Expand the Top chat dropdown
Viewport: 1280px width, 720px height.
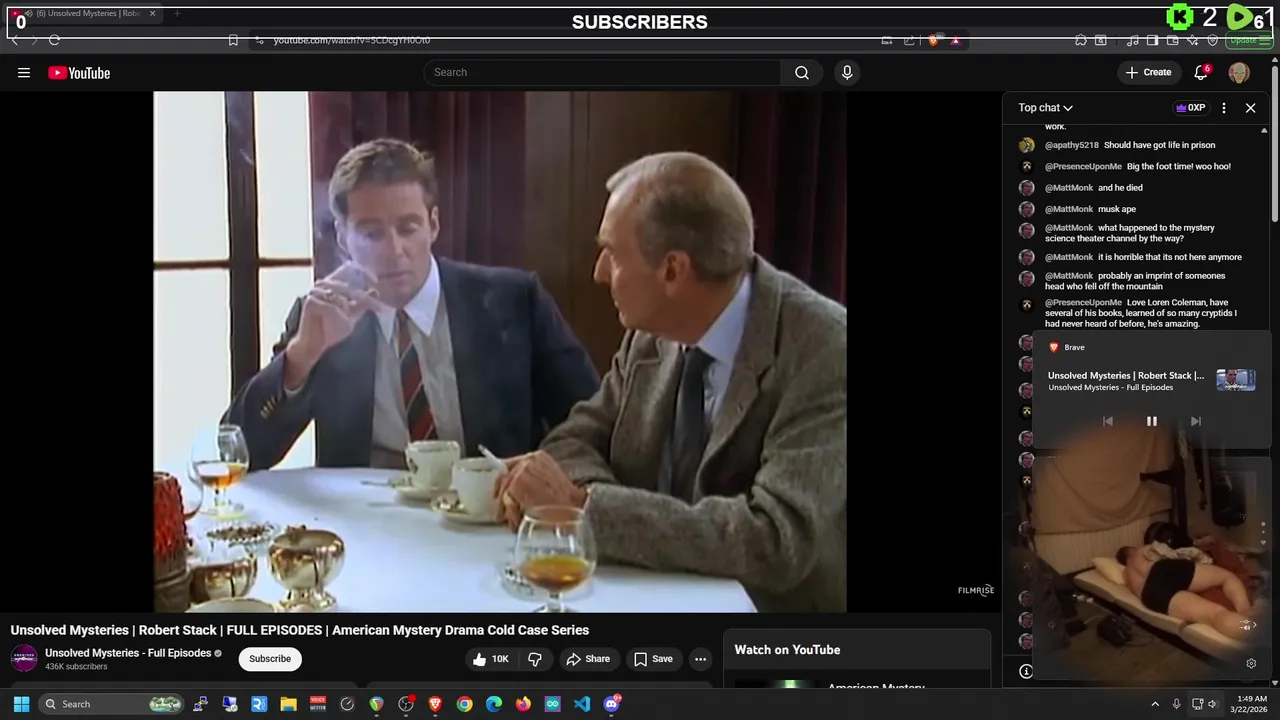pyautogui.click(x=1045, y=108)
